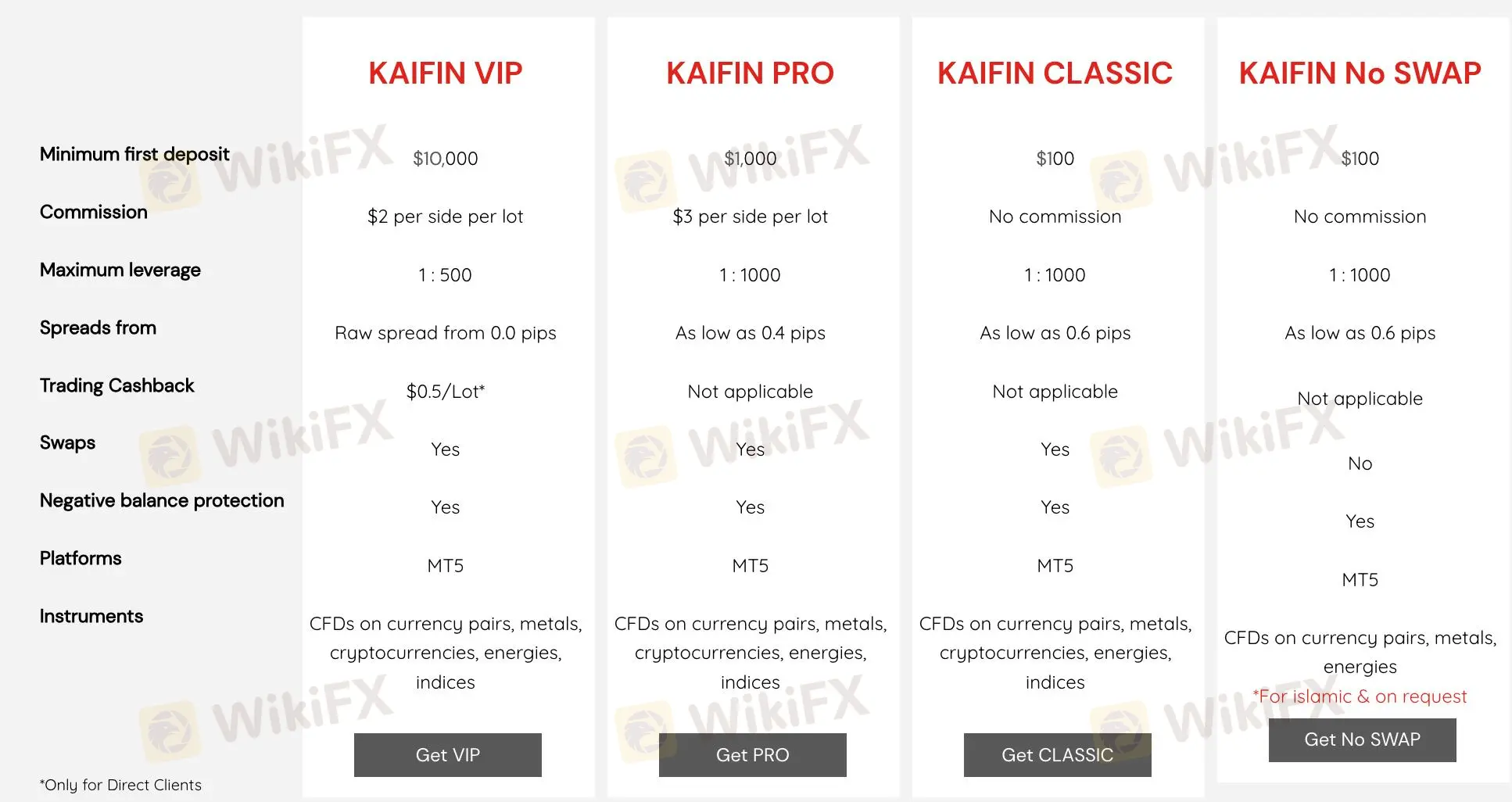Click the Minimum first deposit label
Viewport: 1512px width, 802px height.
tap(134, 154)
